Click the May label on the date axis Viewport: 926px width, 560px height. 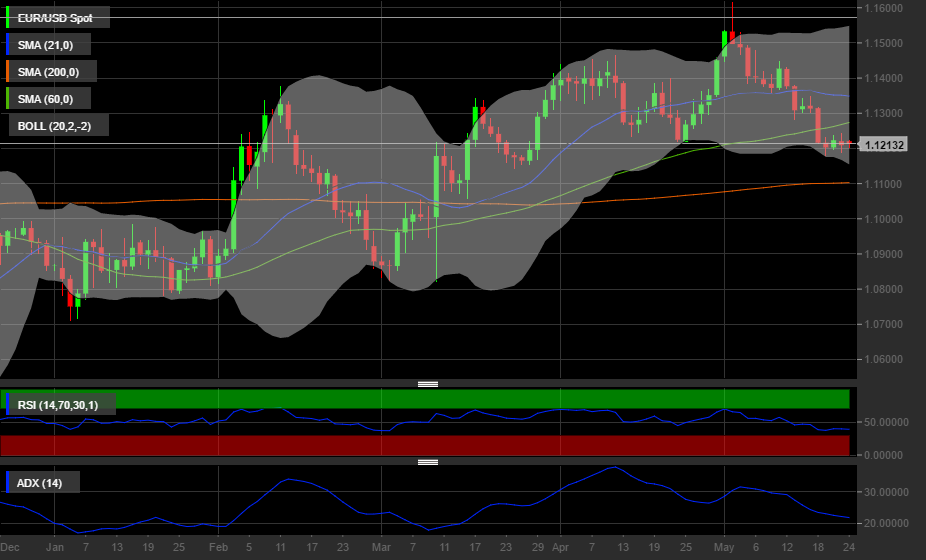click(724, 548)
